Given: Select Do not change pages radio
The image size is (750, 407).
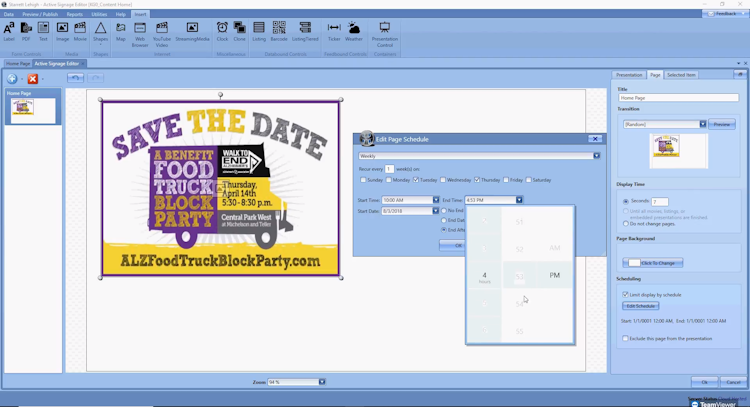Looking at the screenshot, I should (626, 223).
